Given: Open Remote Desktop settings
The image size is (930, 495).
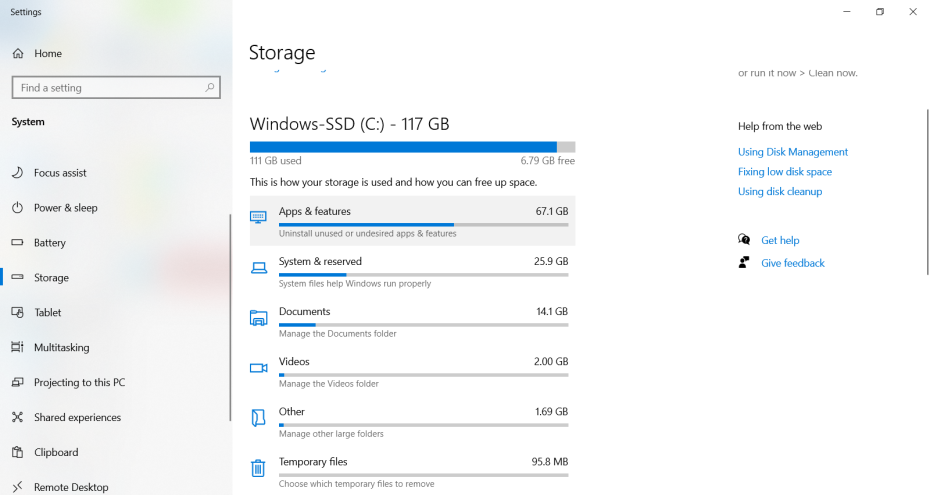Looking at the screenshot, I should [x=71, y=487].
